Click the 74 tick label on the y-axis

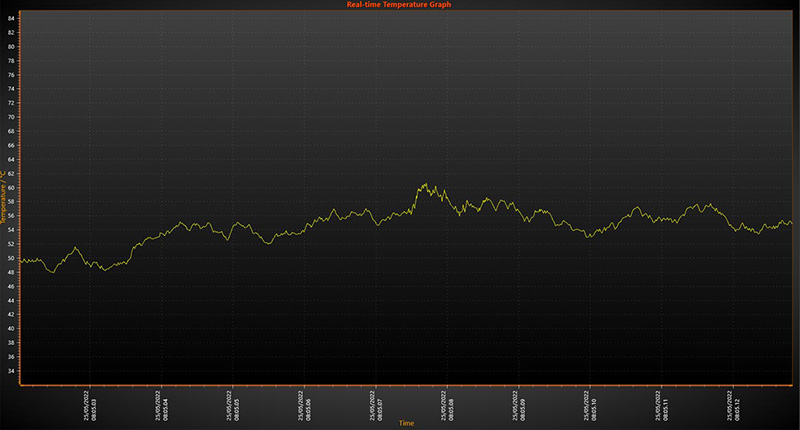click(11, 89)
